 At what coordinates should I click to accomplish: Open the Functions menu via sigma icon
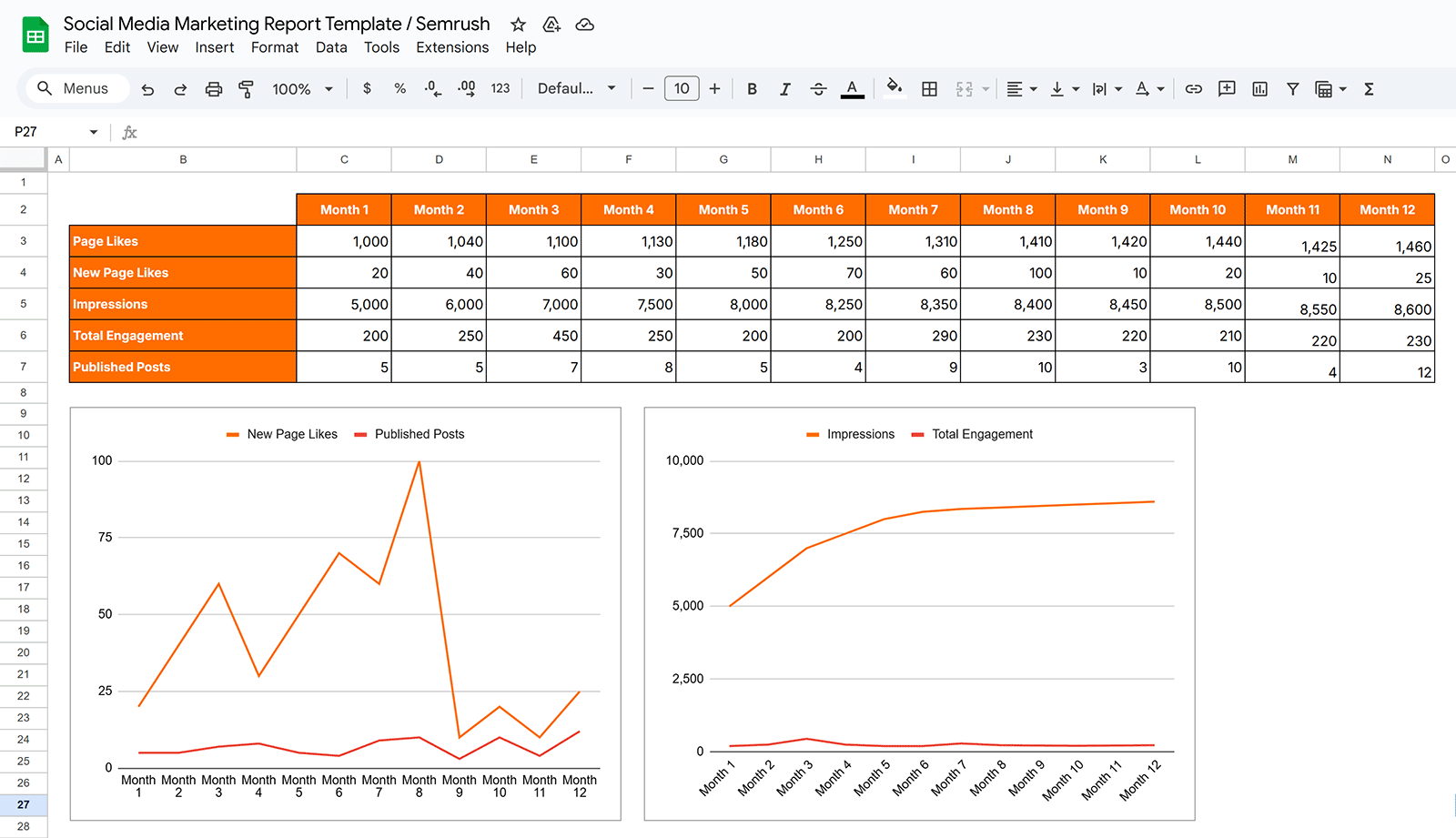click(x=1369, y=88)
